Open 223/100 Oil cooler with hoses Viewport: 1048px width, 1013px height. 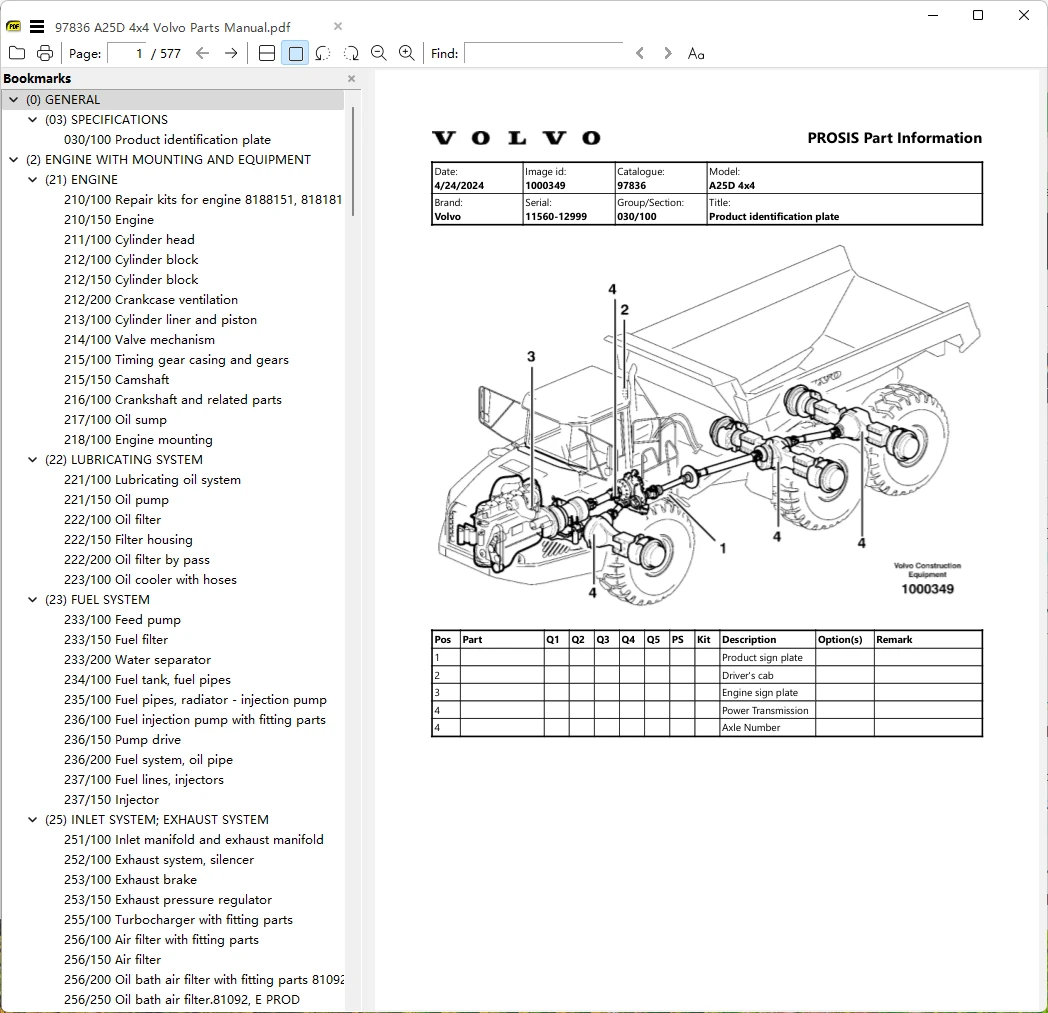[x=150, y=579]
